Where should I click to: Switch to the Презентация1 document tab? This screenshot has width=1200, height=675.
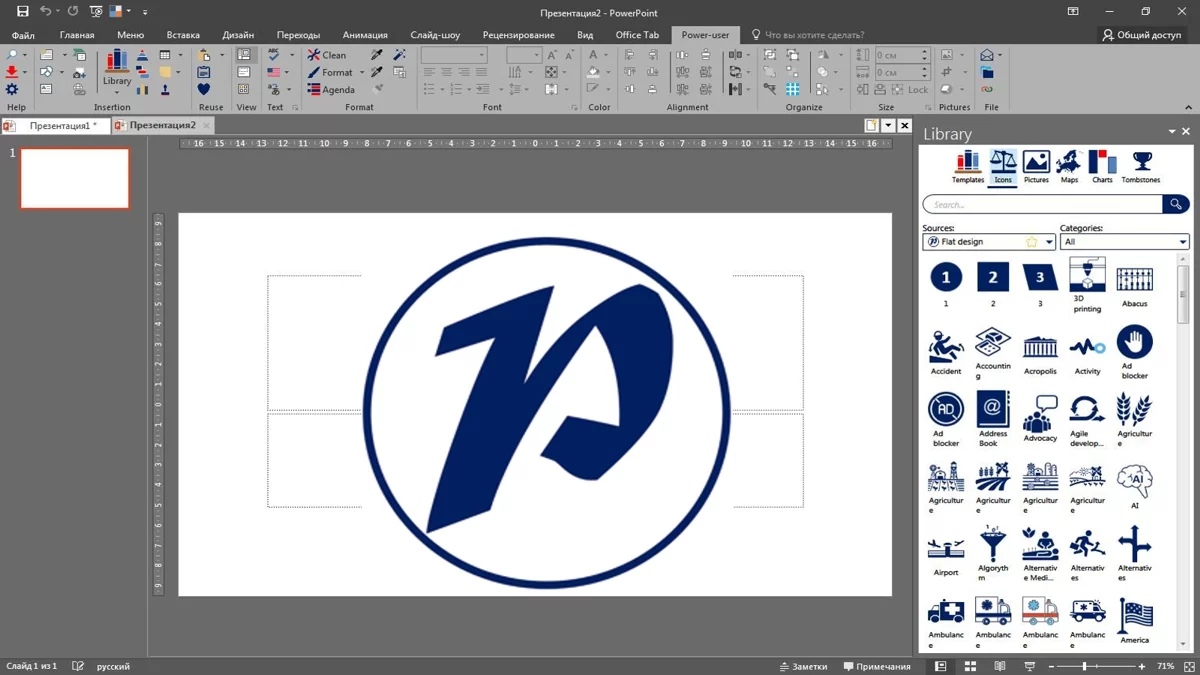tap(54, 126)
